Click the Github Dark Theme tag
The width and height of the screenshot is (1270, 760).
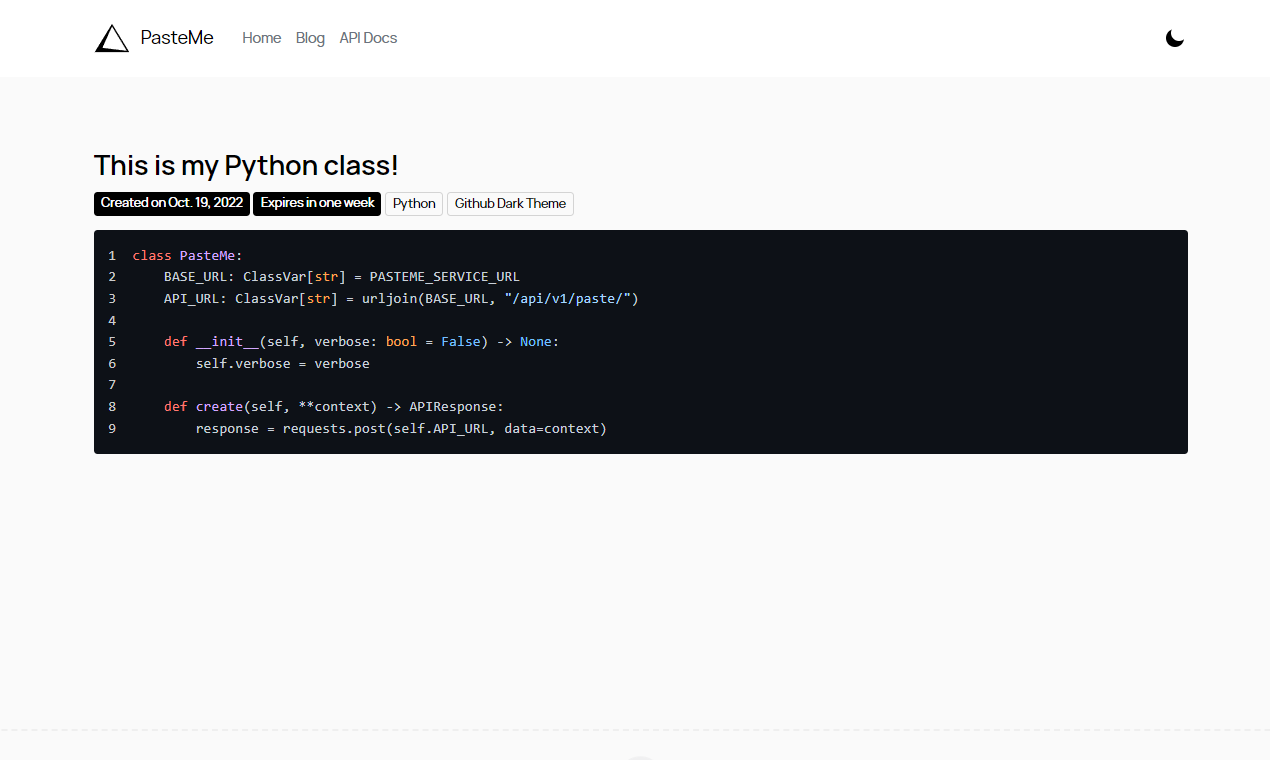point(510,204)
